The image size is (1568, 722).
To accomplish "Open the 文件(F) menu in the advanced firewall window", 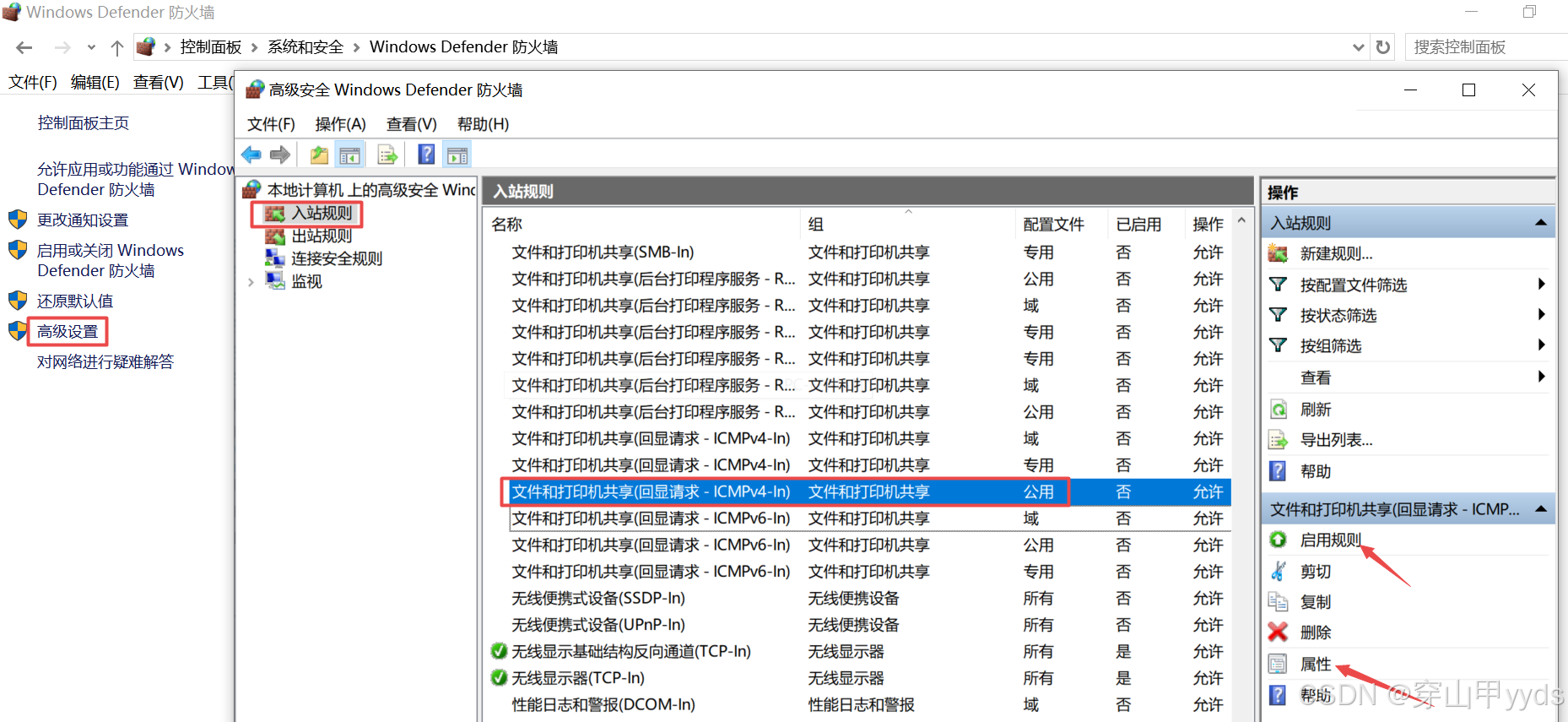I will coord(271,124).
